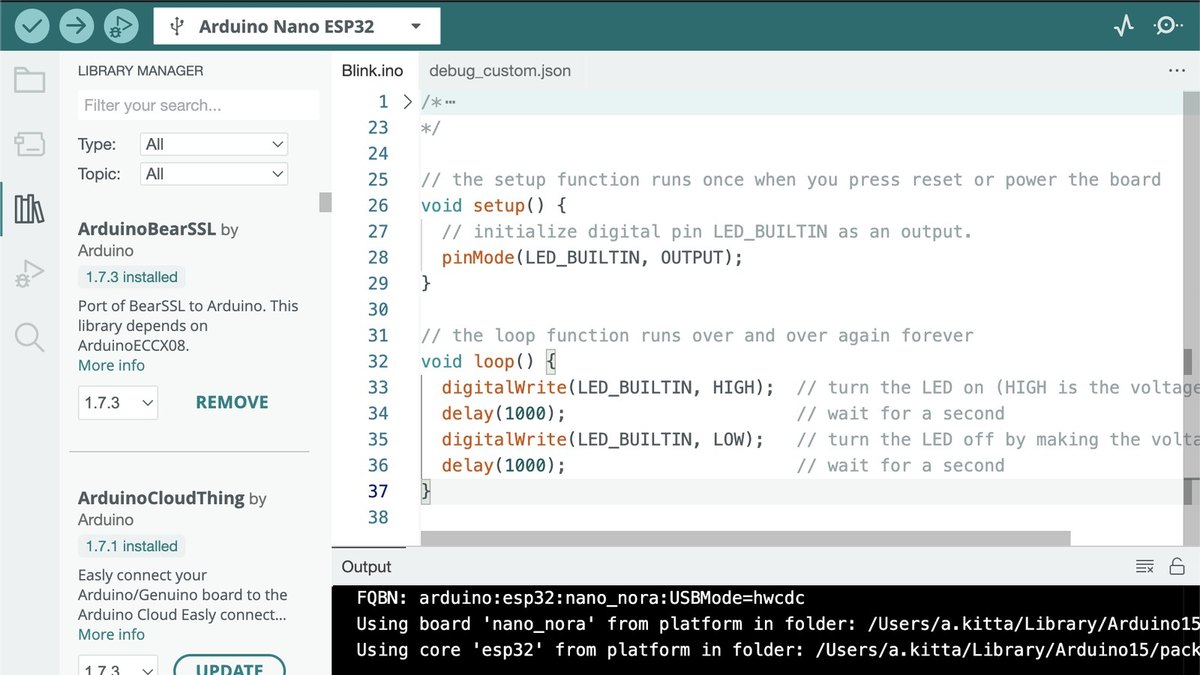Open the ArduinoCloudThing version dropdown

pyautogui.click(x=118, y=667)
